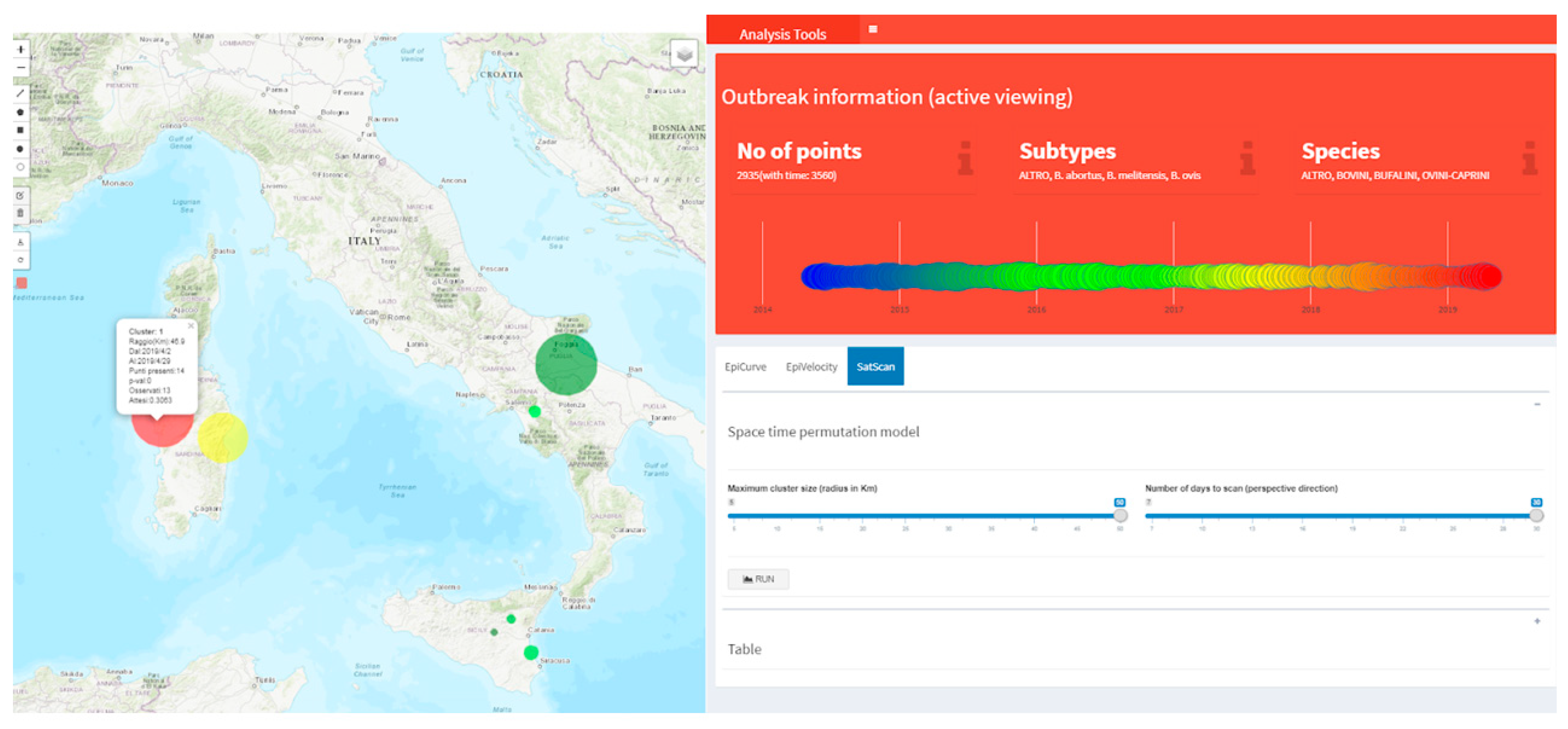Viewport: 1568px width, 729px height.
Task: Open the EpiVelocity tab
Action: pyautogui.click(x=811, y=367)
